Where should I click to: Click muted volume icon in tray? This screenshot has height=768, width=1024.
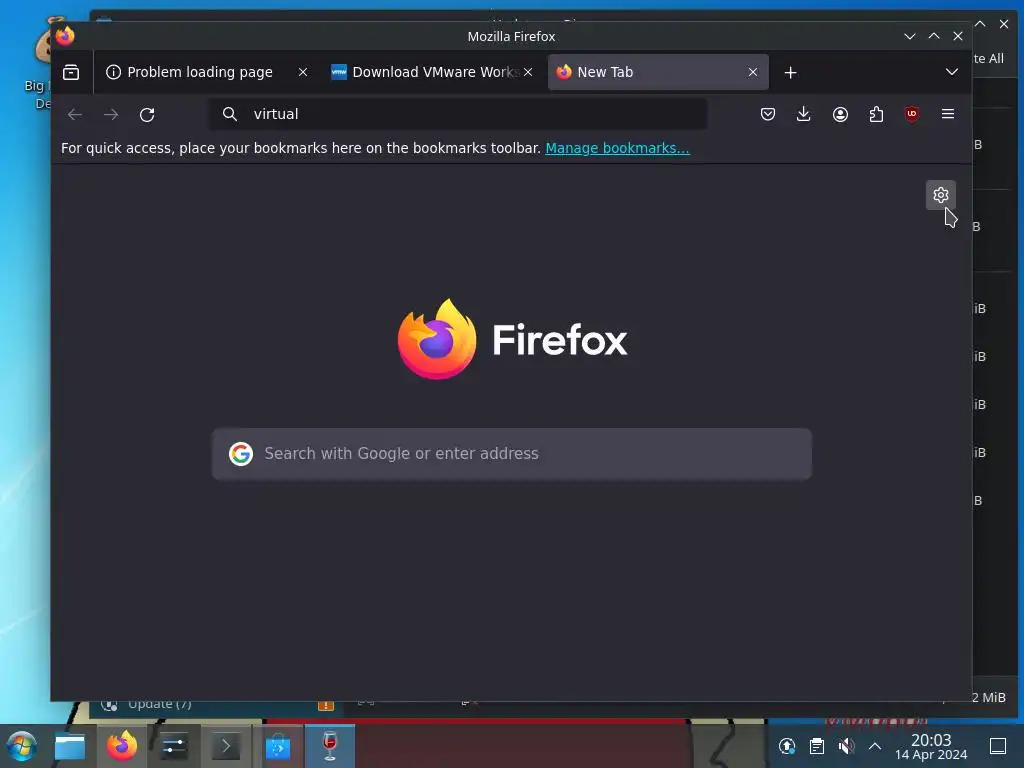click(846, 746)
